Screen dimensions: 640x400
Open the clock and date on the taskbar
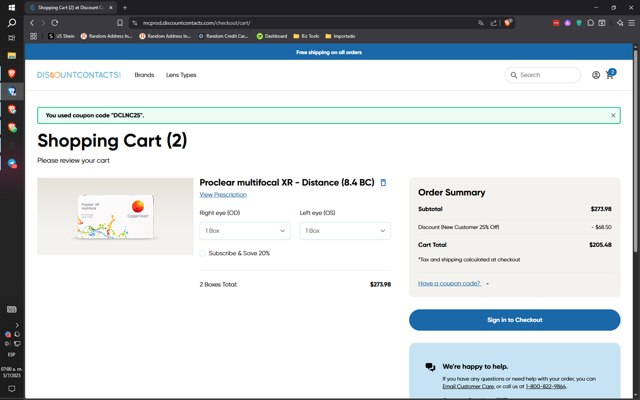11,372
